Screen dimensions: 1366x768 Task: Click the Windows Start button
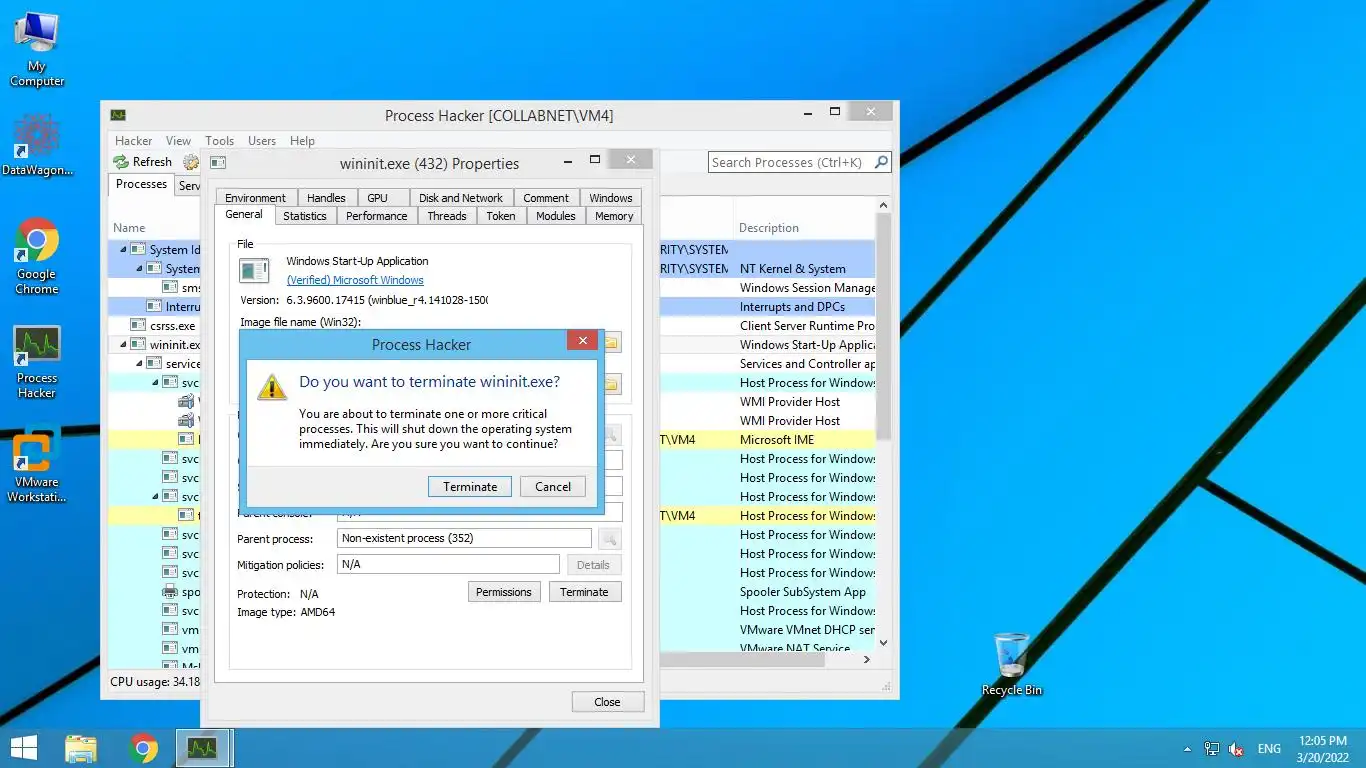[24, 748]
